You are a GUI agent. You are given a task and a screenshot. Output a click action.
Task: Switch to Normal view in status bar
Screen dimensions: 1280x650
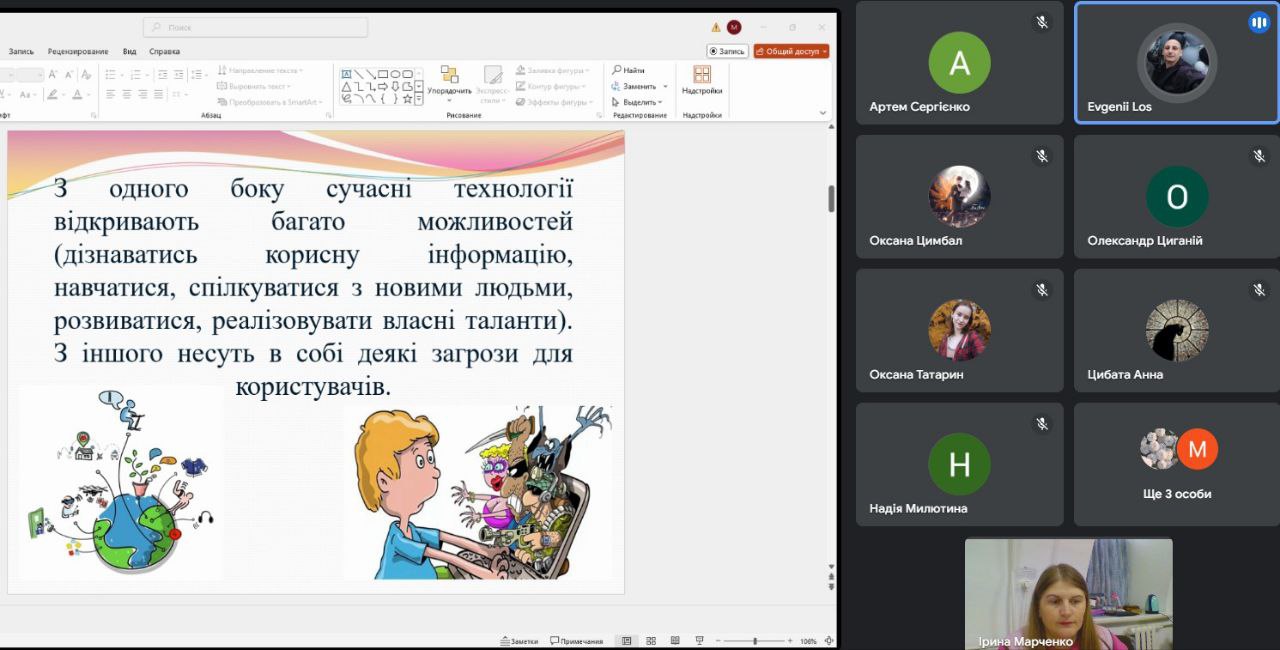pos(626,641)
